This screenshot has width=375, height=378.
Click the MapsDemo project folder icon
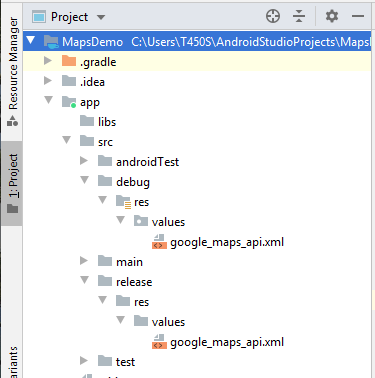click(51, 42)
